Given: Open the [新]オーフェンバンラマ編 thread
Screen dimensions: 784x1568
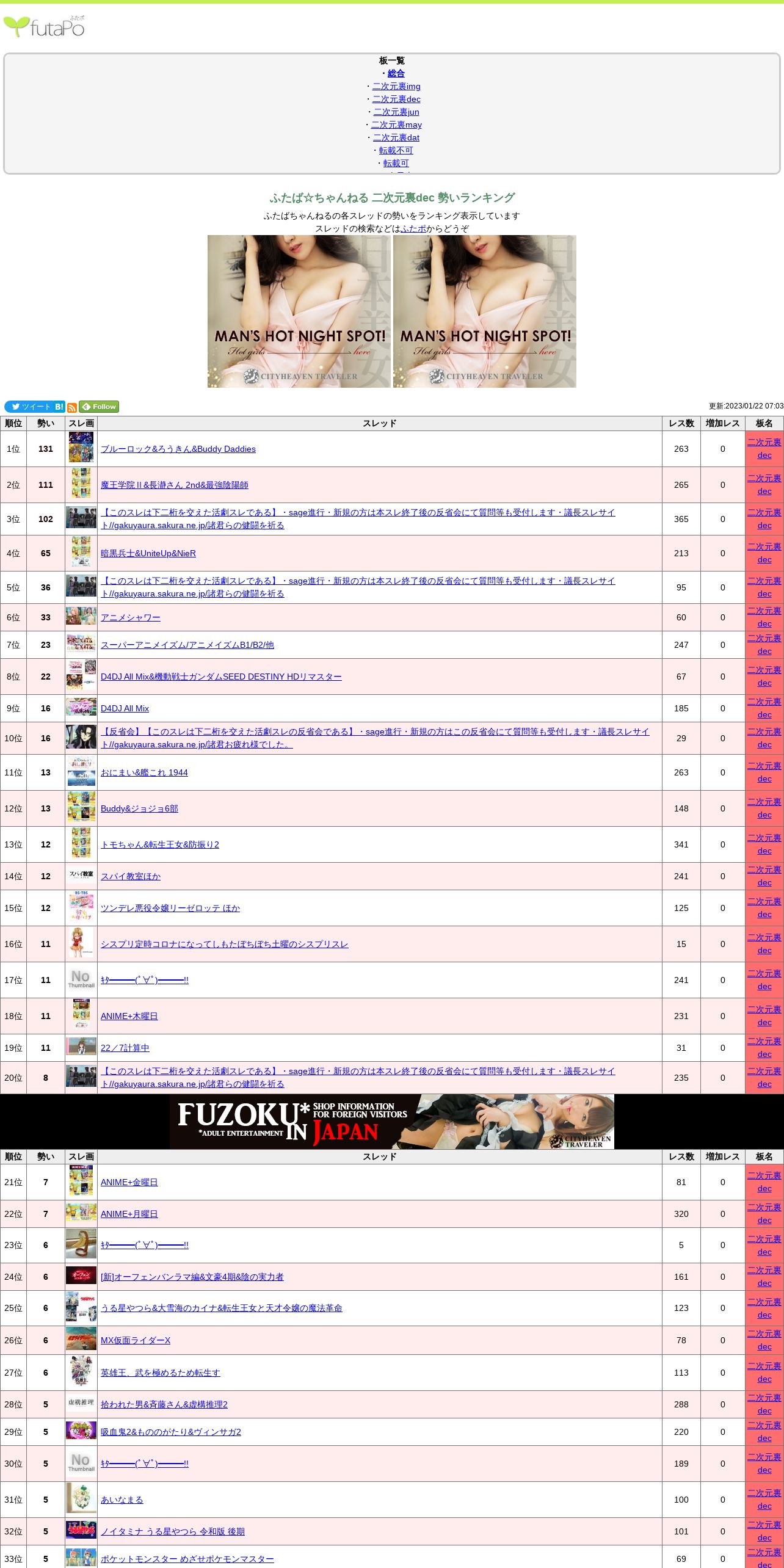Looking at the screenshot, I should (192, 1277).
